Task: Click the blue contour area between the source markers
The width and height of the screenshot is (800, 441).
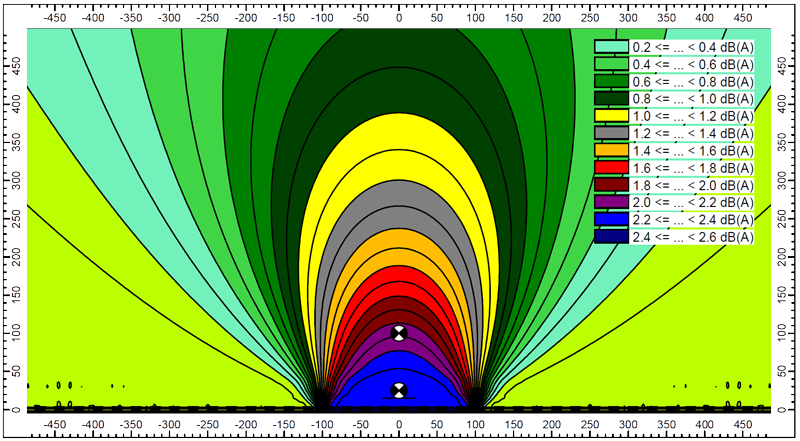Action: coord(399,365)
